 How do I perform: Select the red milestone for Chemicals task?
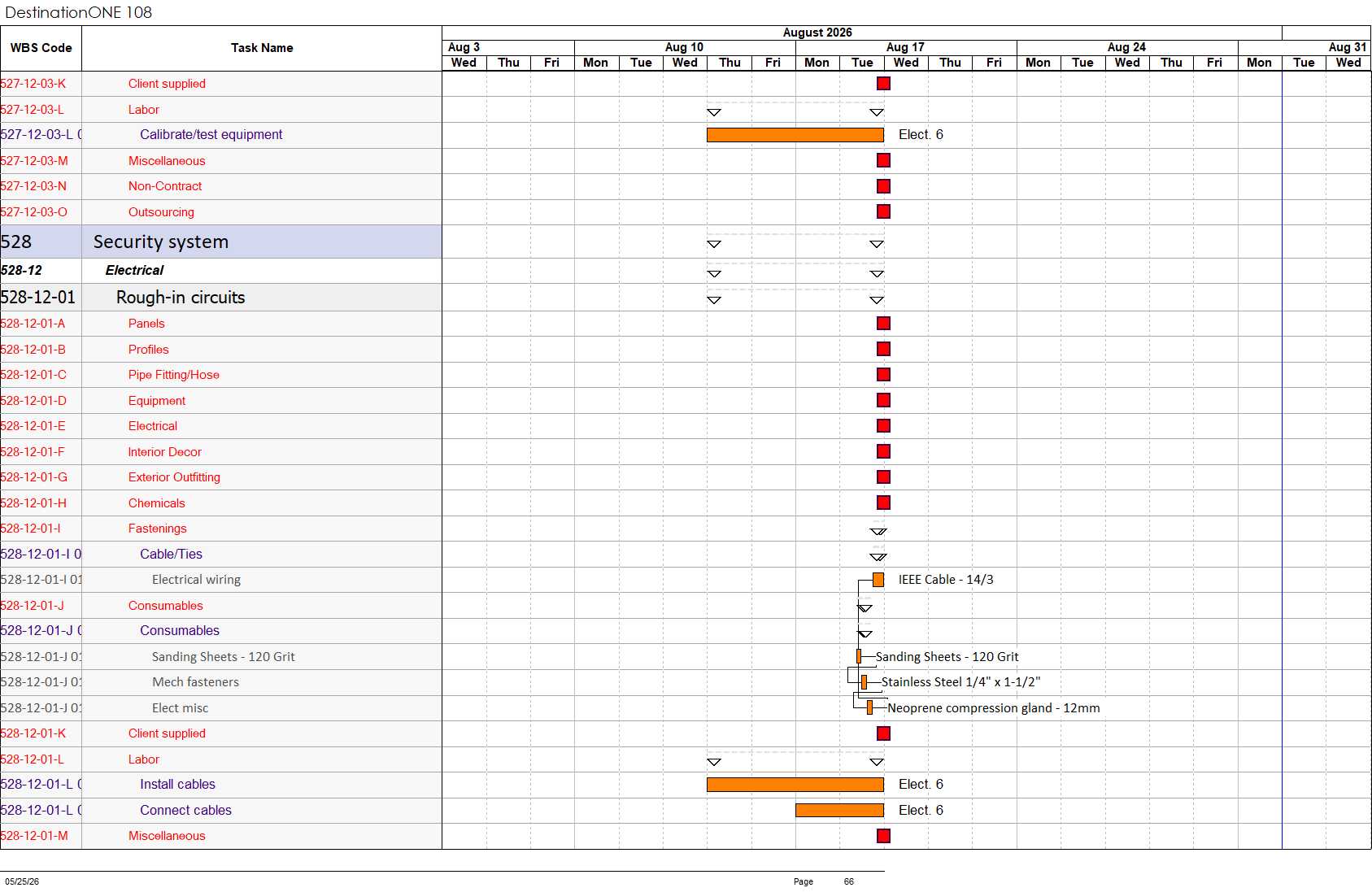(x=883, y=503)
